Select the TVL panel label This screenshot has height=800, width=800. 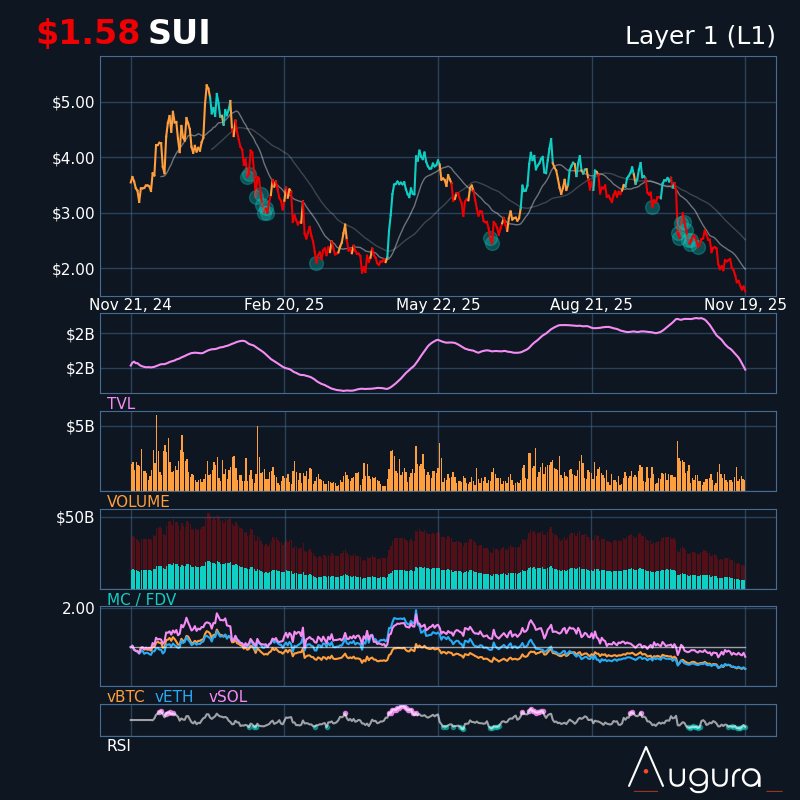(x=121, y=404)
